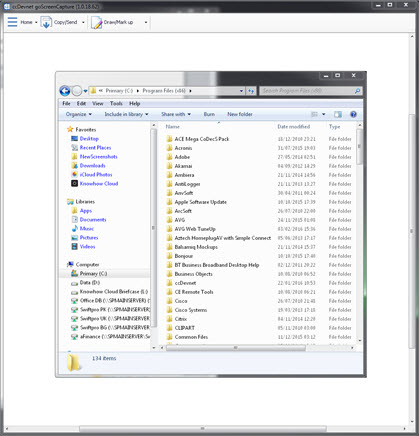The width and height of the screenshot is (419, 436).
Task: Click the capture window bottom horizontal scrollbar
Action: click(202, 428)
